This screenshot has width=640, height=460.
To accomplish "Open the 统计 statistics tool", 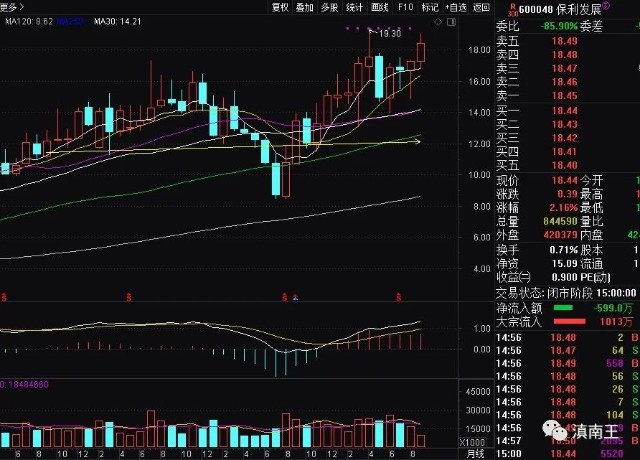I will (x=354, y=7).
